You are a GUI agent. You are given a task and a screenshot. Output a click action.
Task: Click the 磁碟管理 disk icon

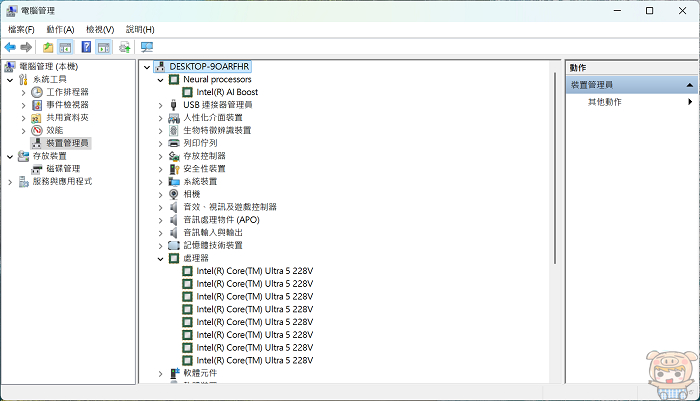click(37, 169)
